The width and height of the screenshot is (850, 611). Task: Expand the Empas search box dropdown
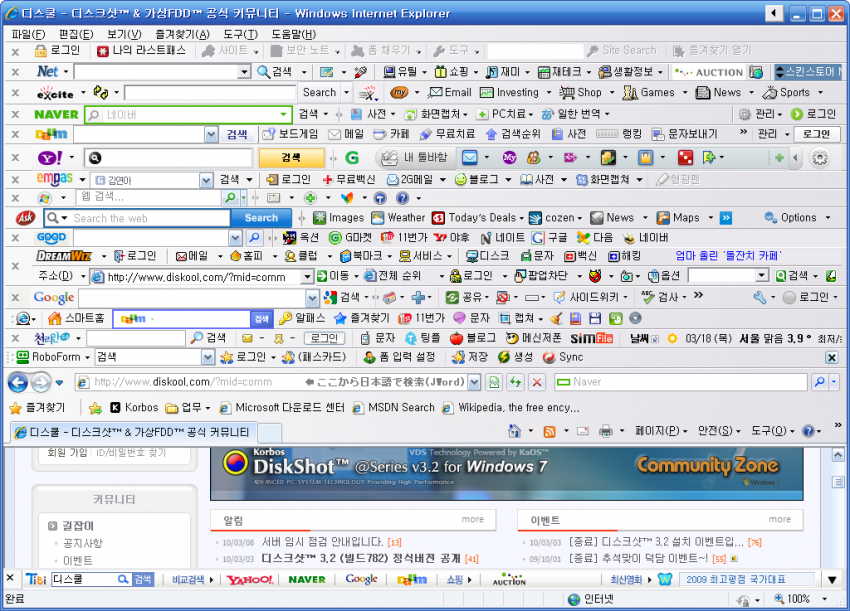[x=206, y=179]
